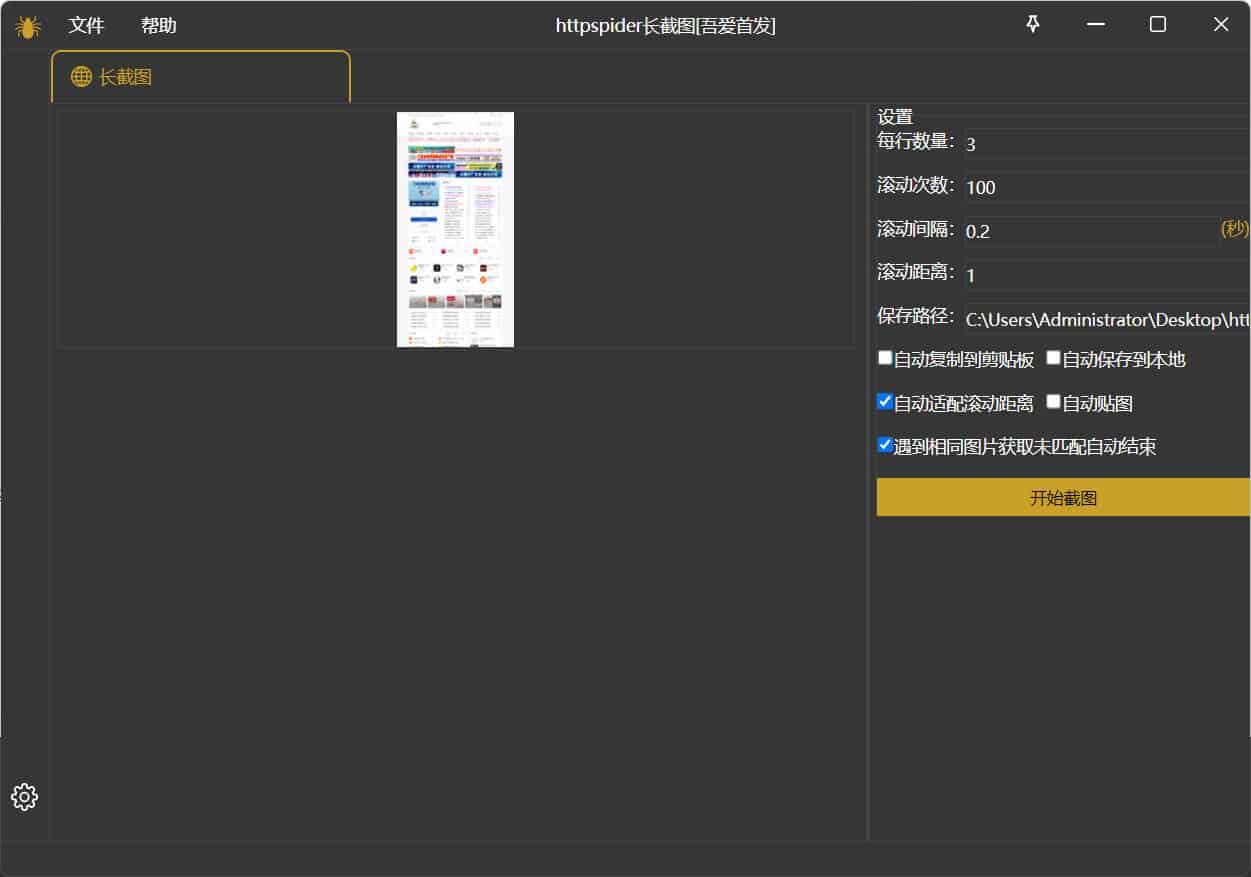Toggle the pin (always on top) icon
Image resolution: width=1251 pixels, height=877 pixels.
(x=1032, y=24)
